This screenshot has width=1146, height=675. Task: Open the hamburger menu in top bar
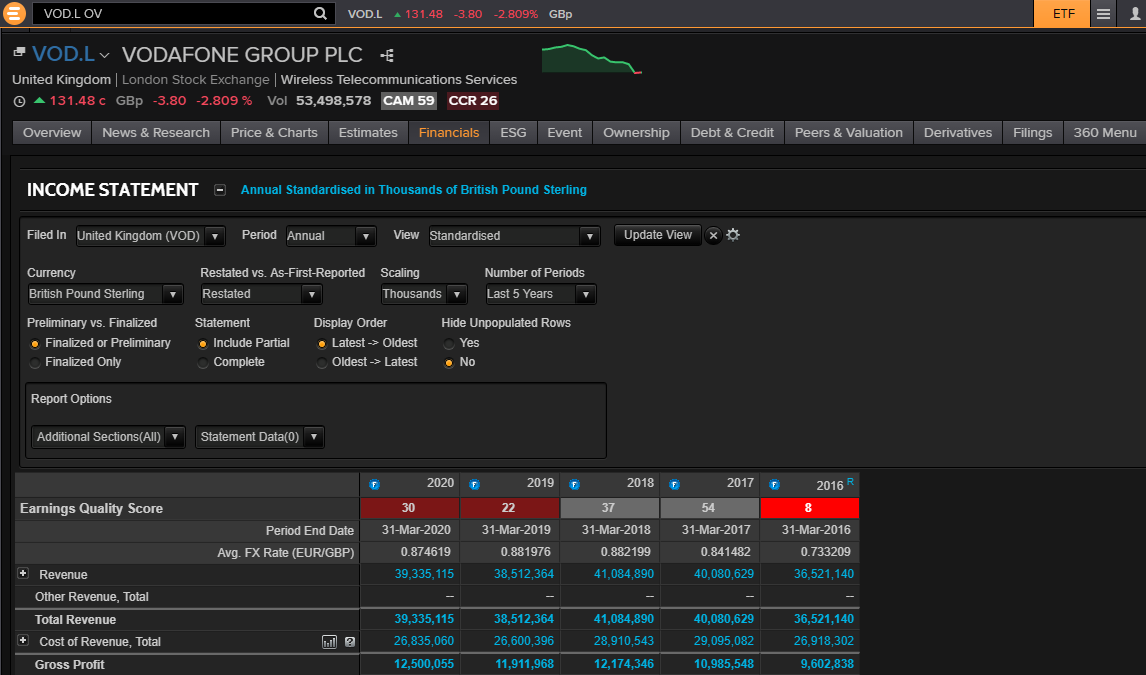coord(1103,14)
